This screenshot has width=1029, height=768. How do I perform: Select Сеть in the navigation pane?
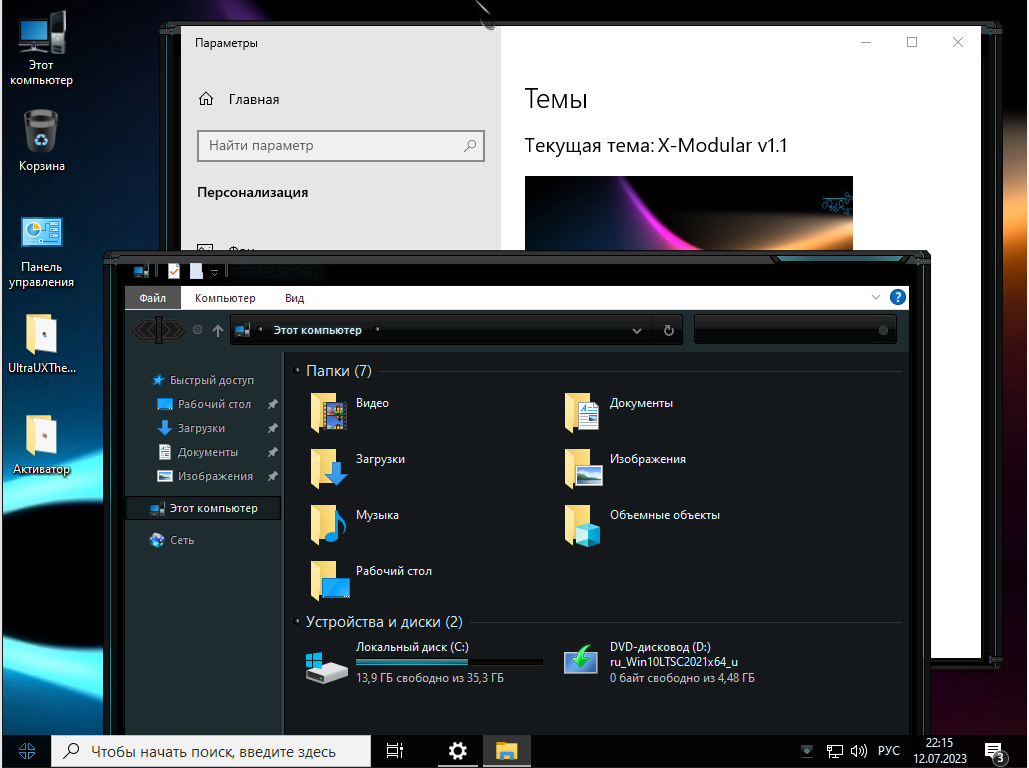point(181,540)
